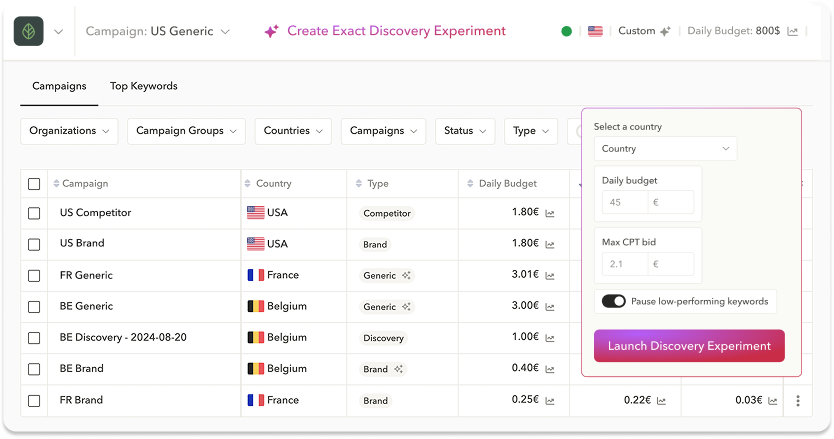
Task: Sort by the Country column header
Action: (x=268, y=184)
